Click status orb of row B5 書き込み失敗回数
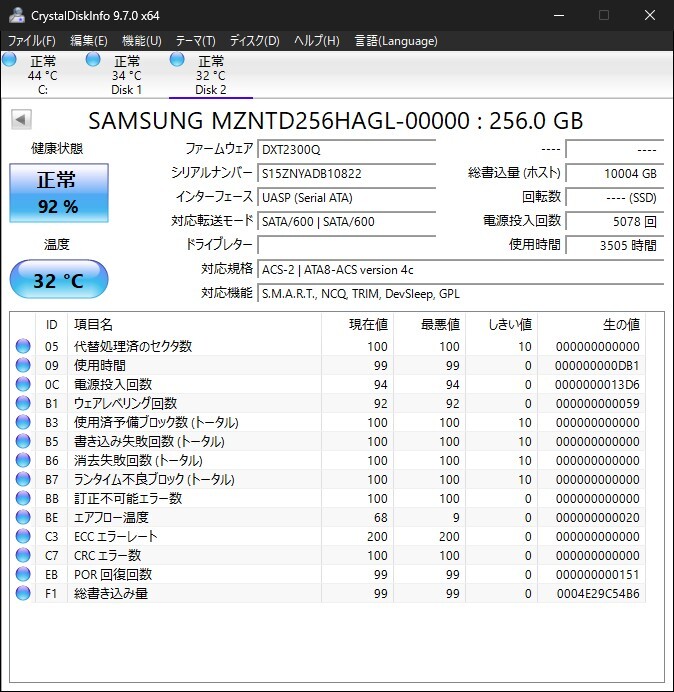Screen dimensions: 674x692 pos(23,441)
